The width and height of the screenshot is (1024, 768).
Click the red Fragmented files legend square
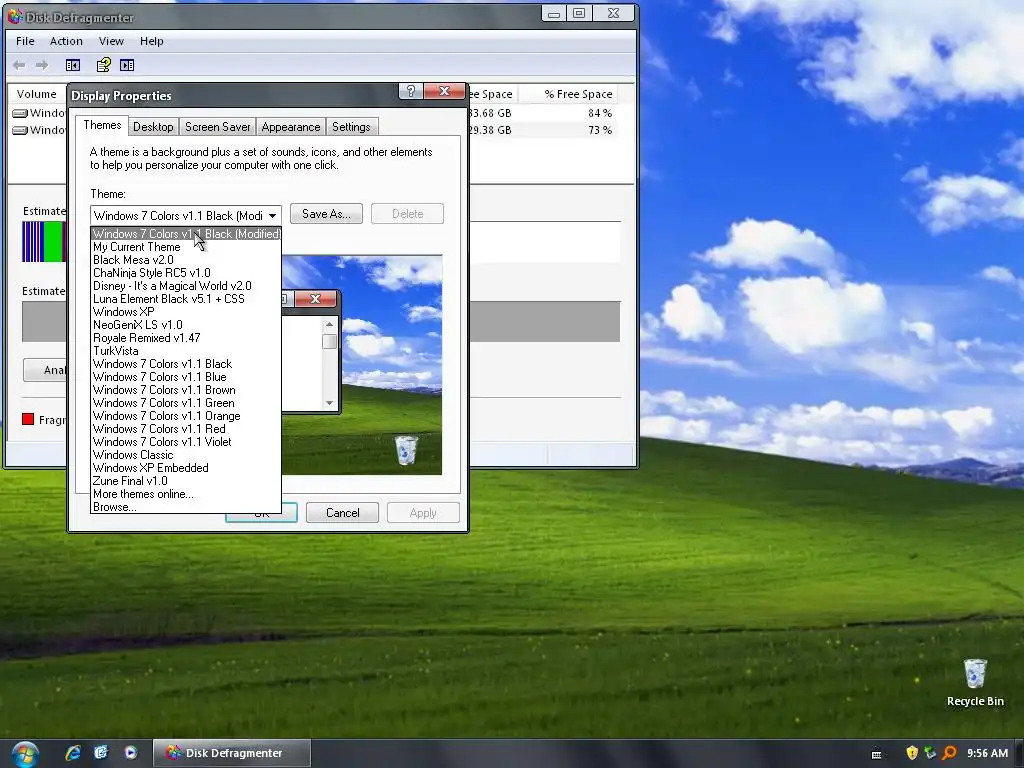(x=28, y=419)
